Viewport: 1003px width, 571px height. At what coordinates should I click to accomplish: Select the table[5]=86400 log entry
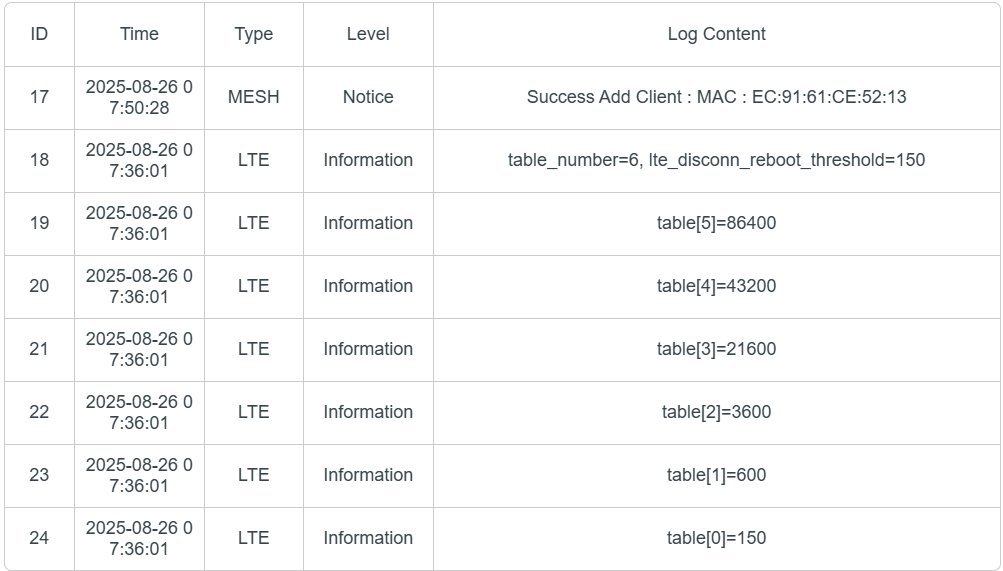(716, 223)
